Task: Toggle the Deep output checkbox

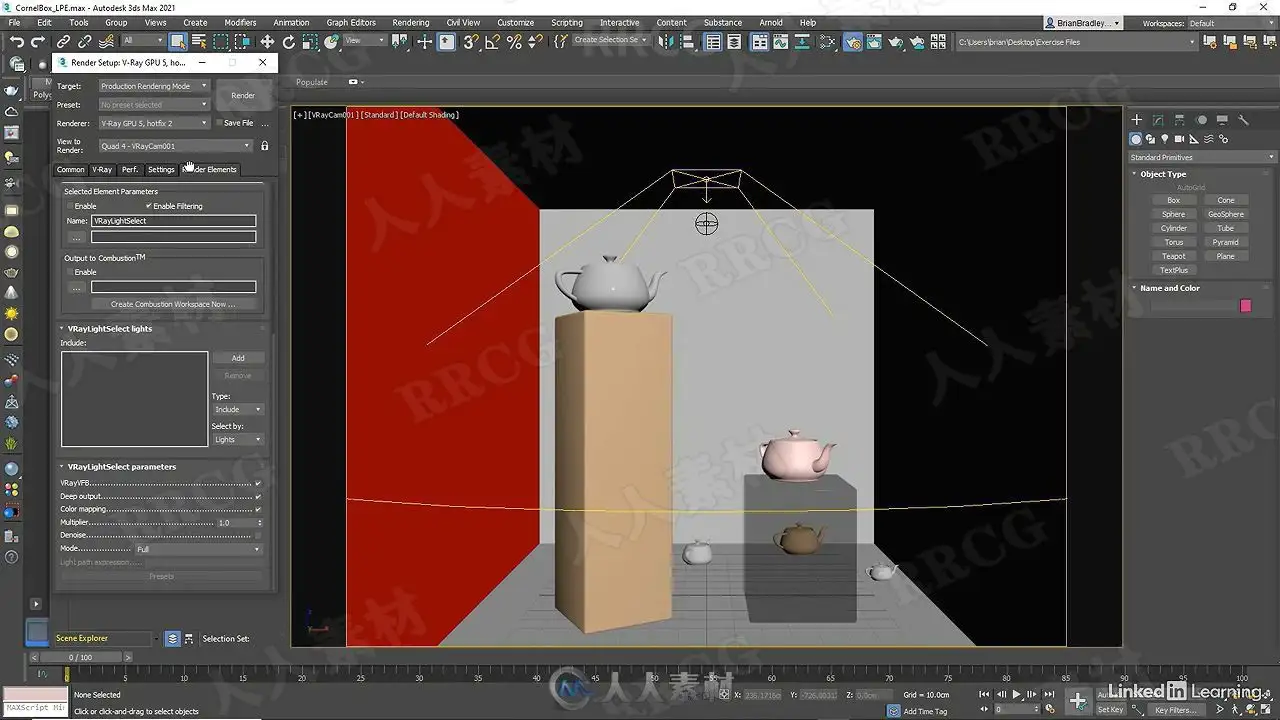Action: [258, 496]
